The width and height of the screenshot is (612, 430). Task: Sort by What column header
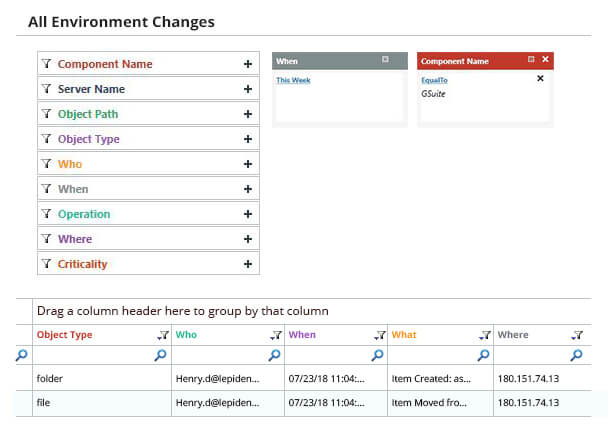[x=404, y=335]
